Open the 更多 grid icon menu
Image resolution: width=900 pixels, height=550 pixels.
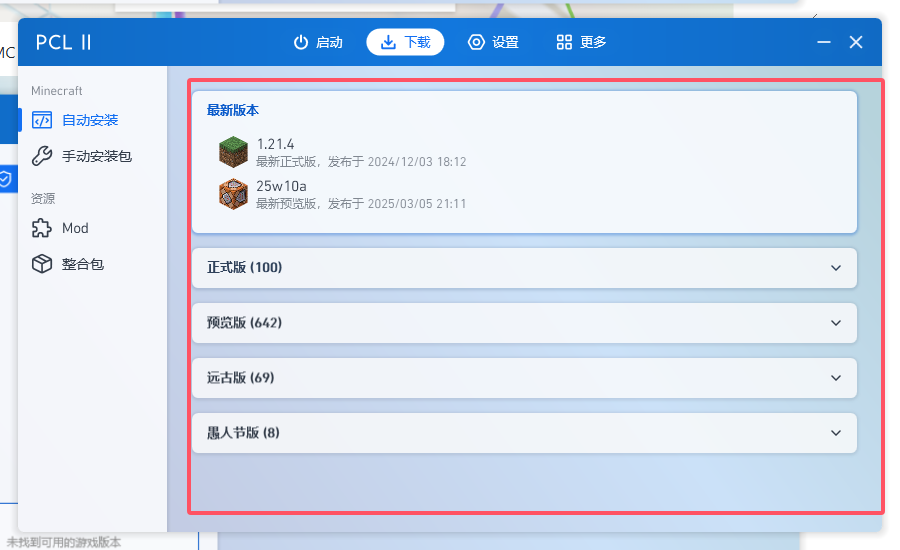[565, 42]
